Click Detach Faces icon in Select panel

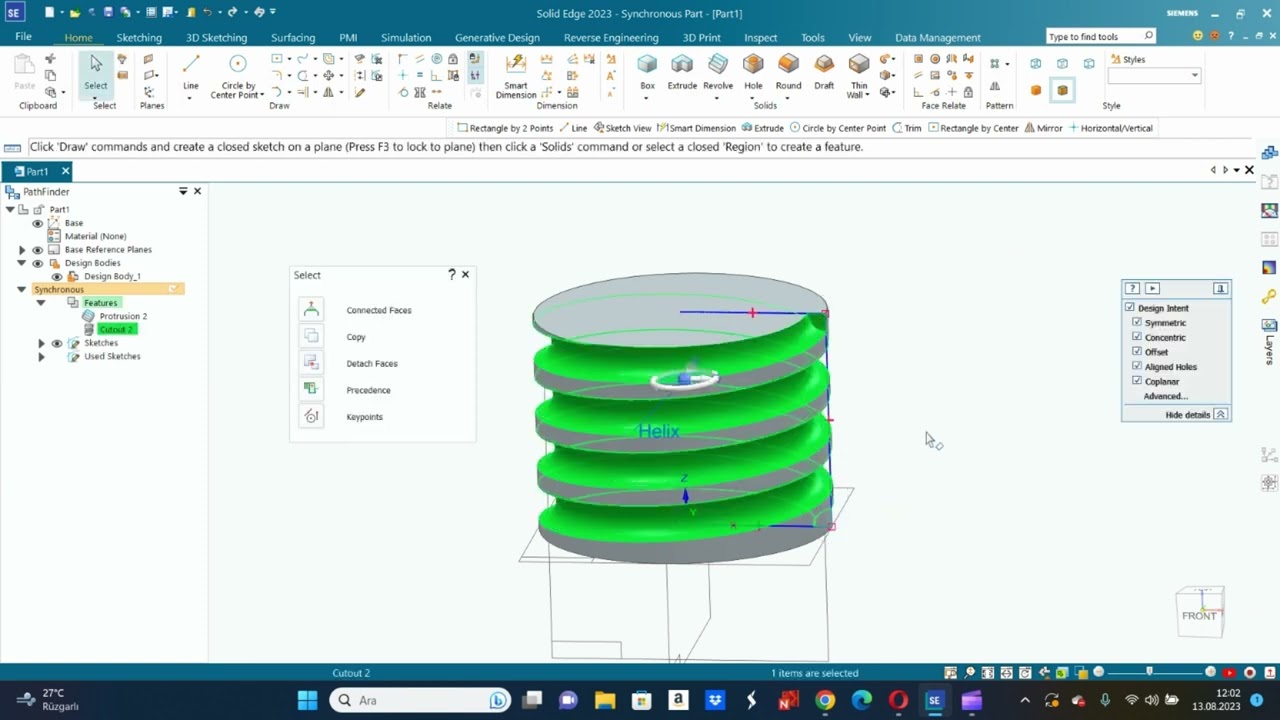tap(311, 363)
